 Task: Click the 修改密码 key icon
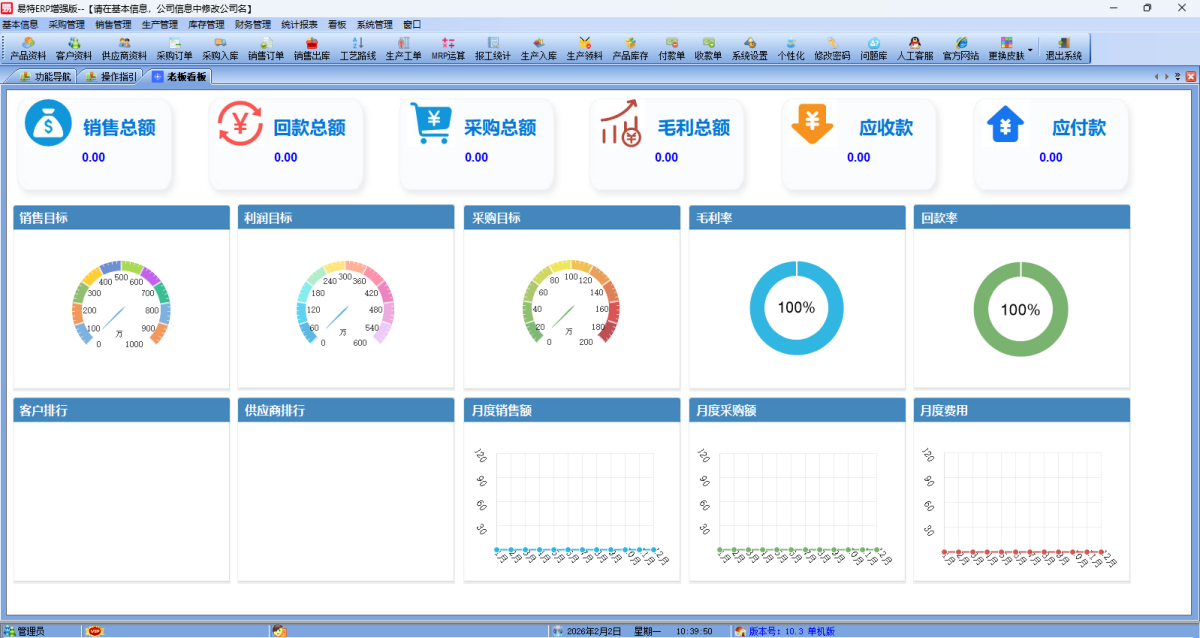coord(832,48)
